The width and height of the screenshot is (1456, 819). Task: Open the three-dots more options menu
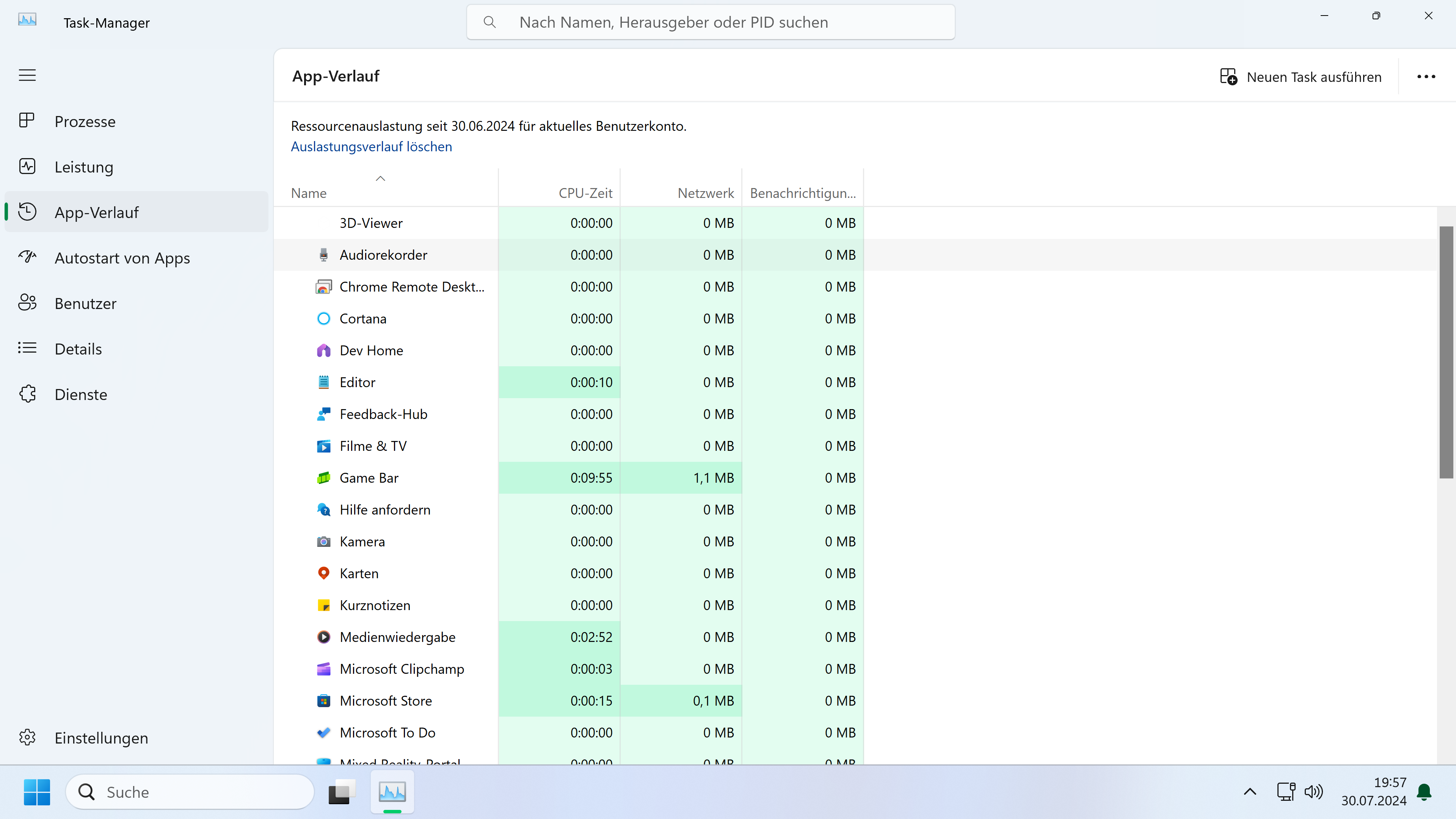pos(1426,77)
